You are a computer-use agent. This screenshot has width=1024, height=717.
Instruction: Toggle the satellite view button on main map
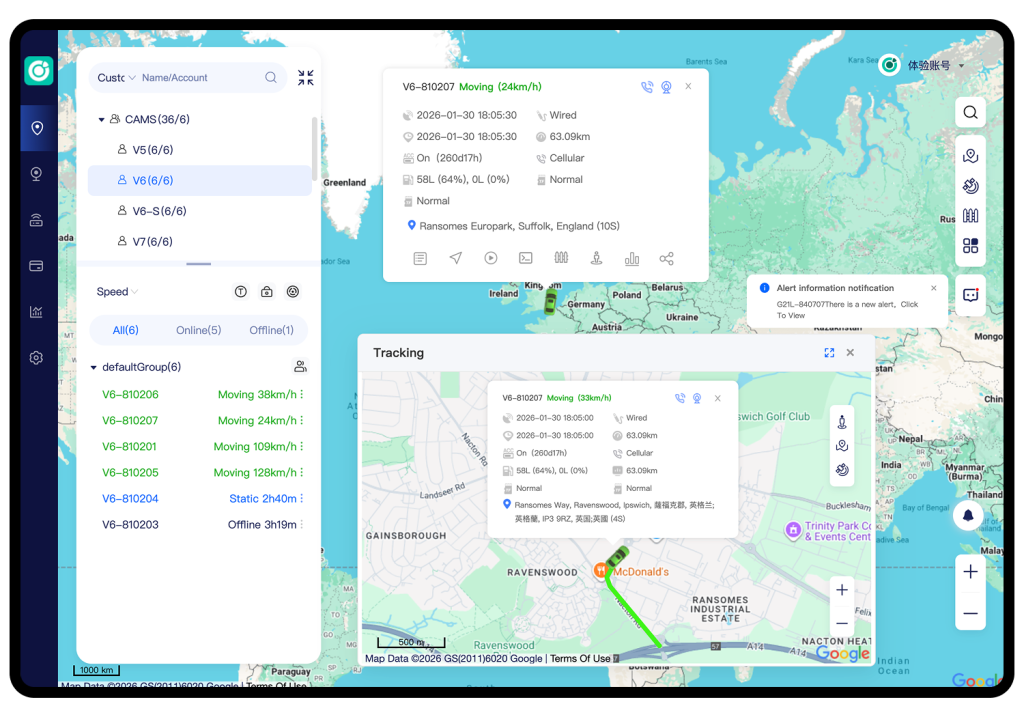click(x=970, y=186)
